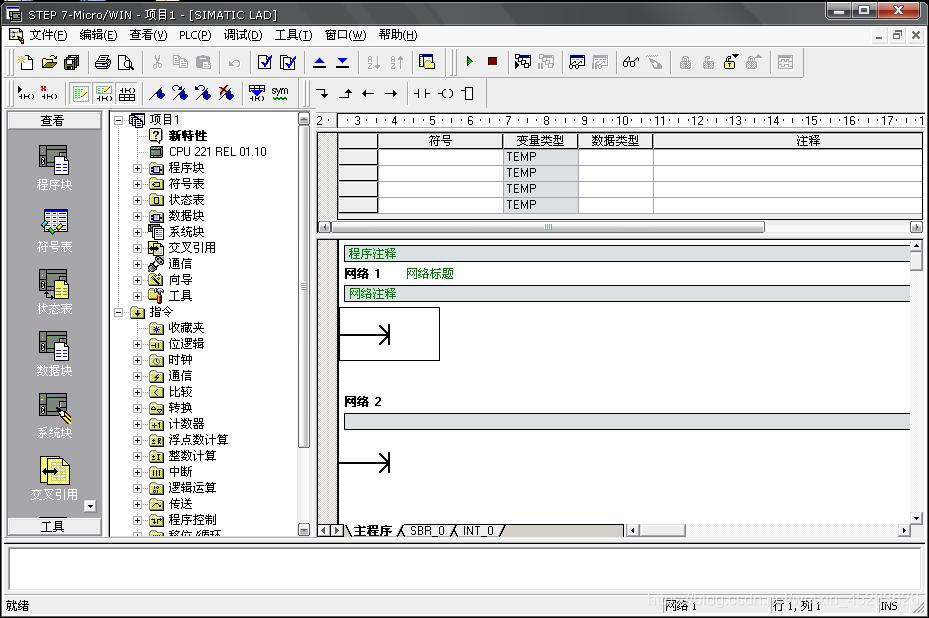This screenshot has width=929, height=618.
Task: Open the 帮助(H) menu
Action: click(x=398, y=35)
